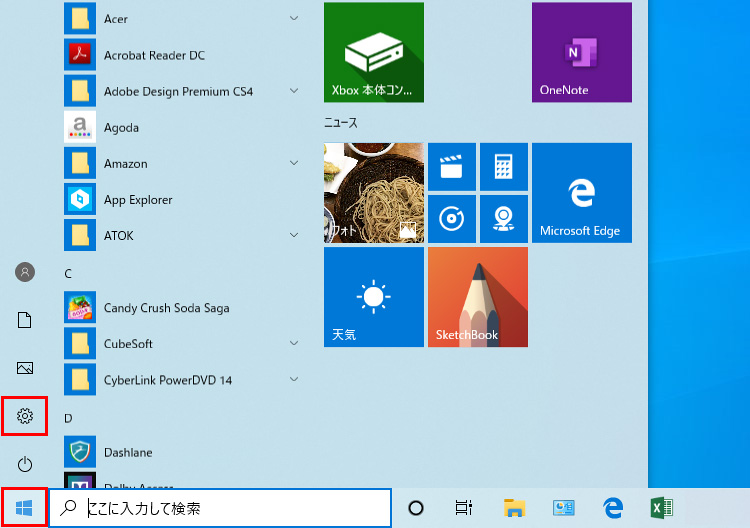Open File Explorer from the taskbar
This screenshot has height=528, width=750.
(x=514, y=508)
